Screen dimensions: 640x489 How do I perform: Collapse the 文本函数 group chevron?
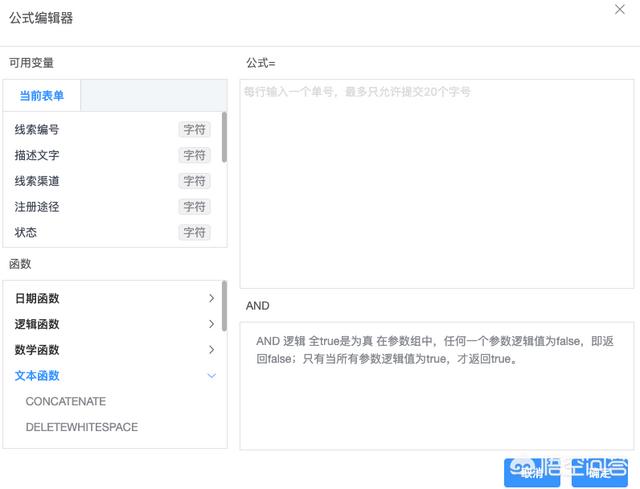211,376
